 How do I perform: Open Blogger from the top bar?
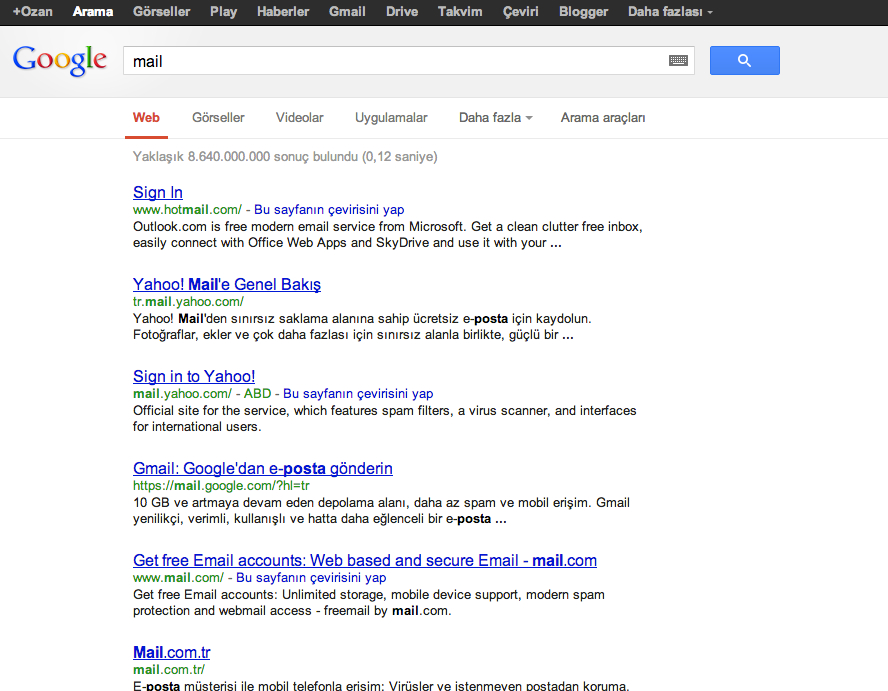[583, 11]
